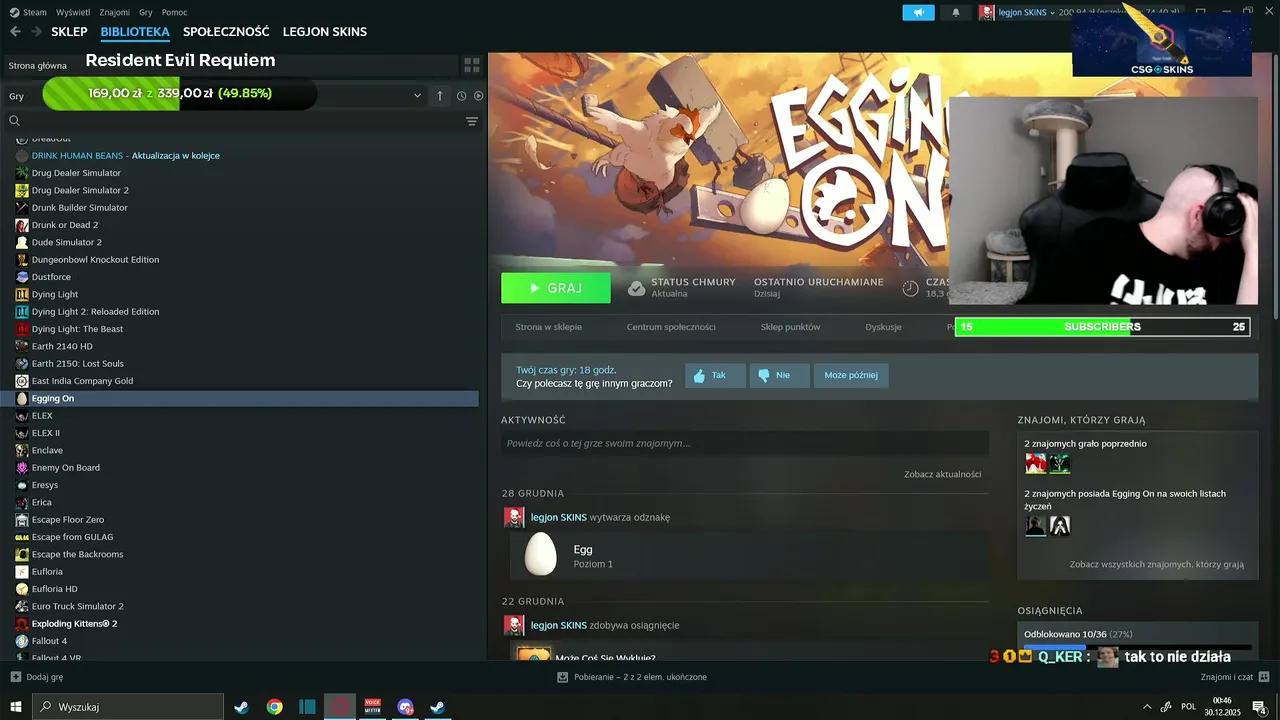
Task: Click the Powiedz coś o tej grze field
Action: [745, 444]
